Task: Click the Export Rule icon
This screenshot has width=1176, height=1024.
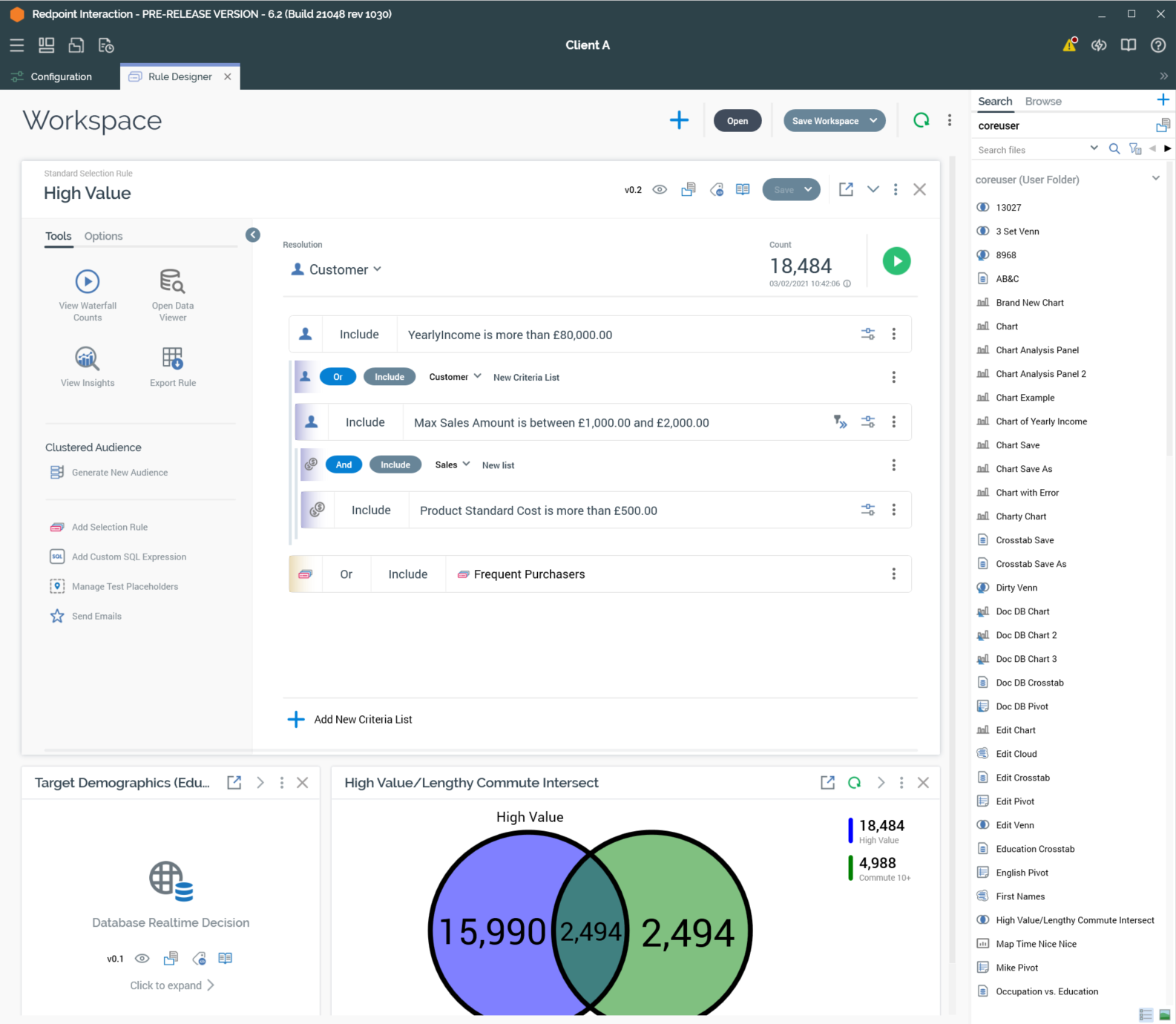Action: pyautogui.click(x=172, y=358)
